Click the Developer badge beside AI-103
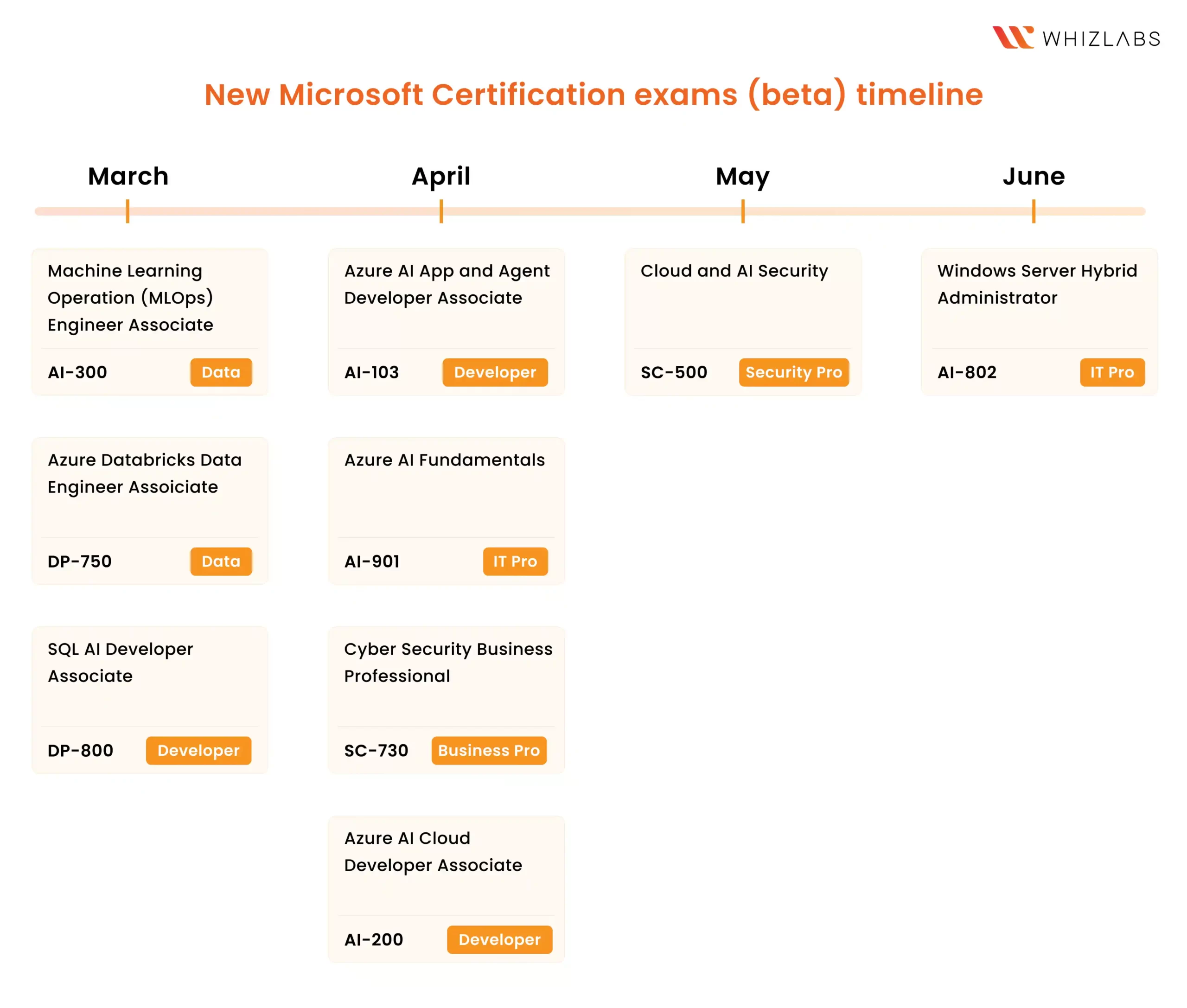1187x1008 pixels. [495, 373]
